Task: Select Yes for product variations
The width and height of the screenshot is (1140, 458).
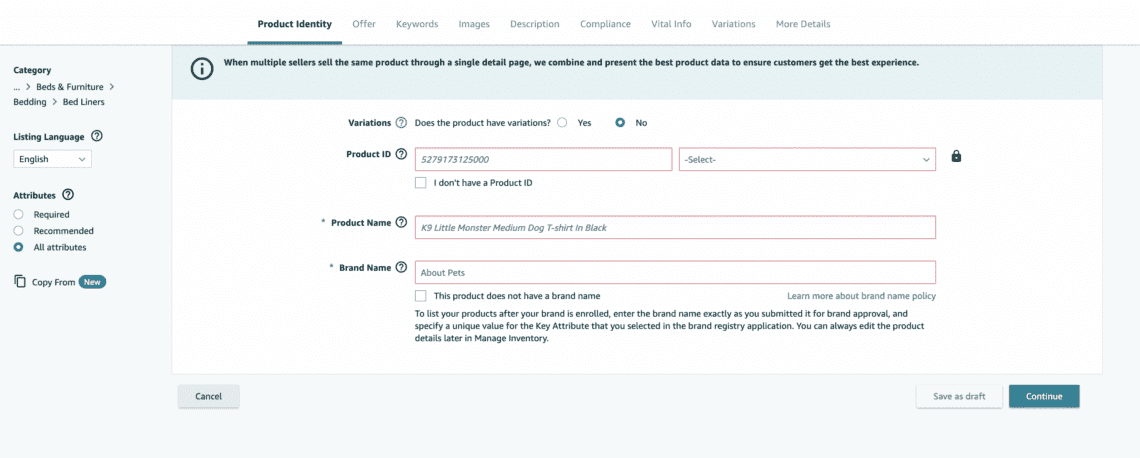Action: [x=563, y=123]
